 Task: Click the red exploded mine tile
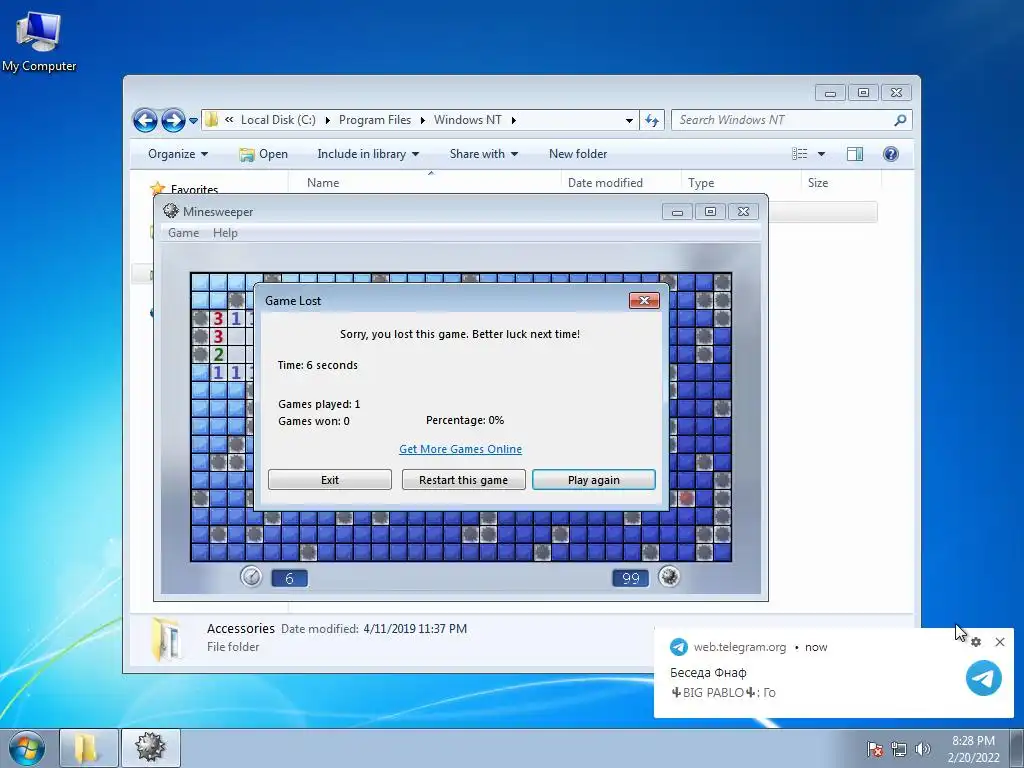pos(686,498)
